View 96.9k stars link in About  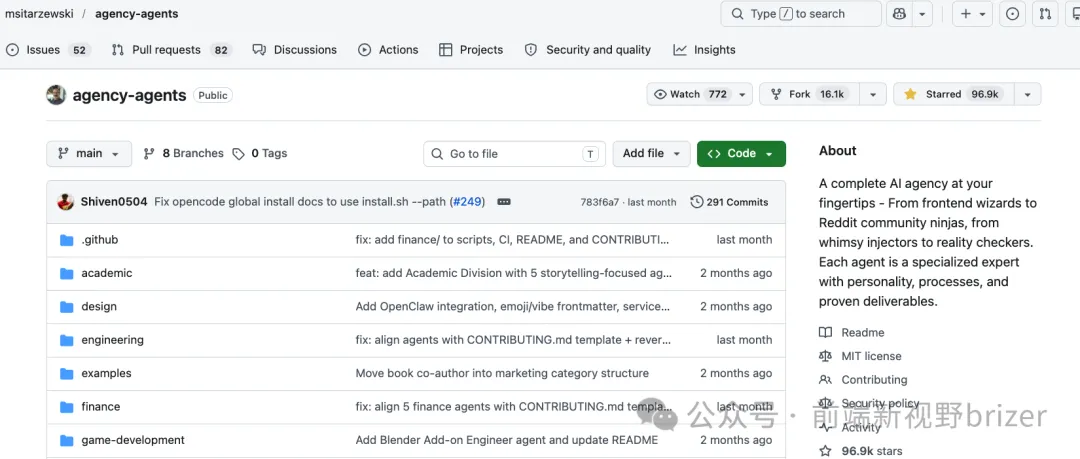coord(861,451)
